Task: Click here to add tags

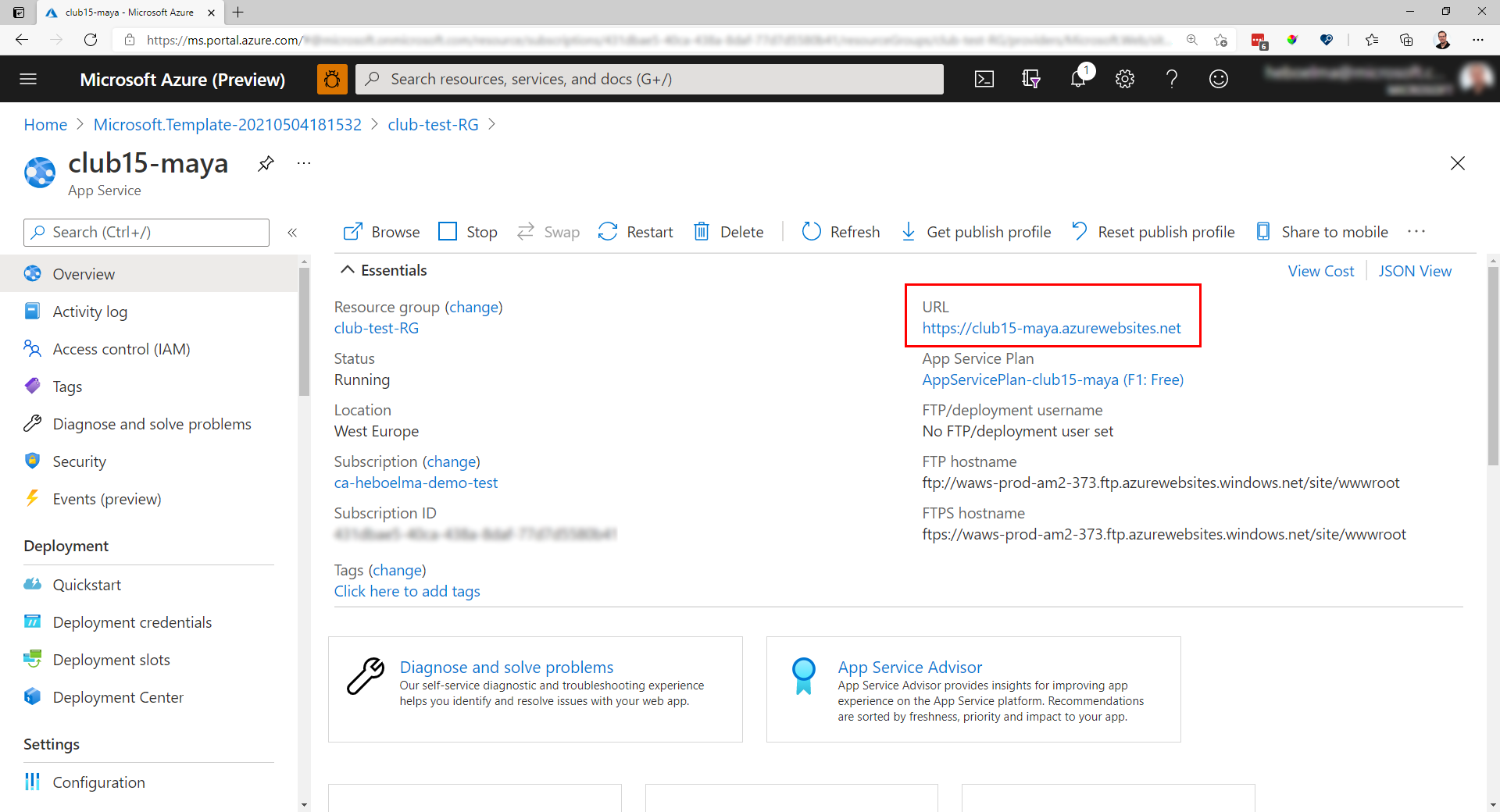Action: (x=407, y=592)
